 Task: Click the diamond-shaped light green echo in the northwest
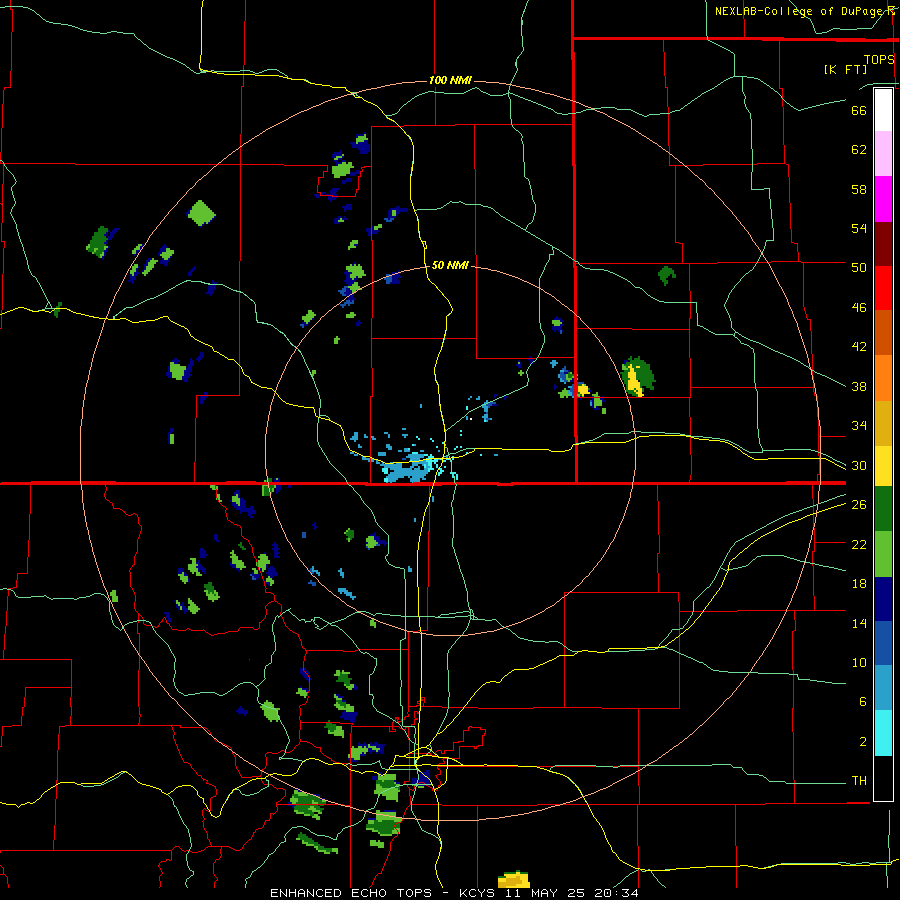tap(201, 213)
